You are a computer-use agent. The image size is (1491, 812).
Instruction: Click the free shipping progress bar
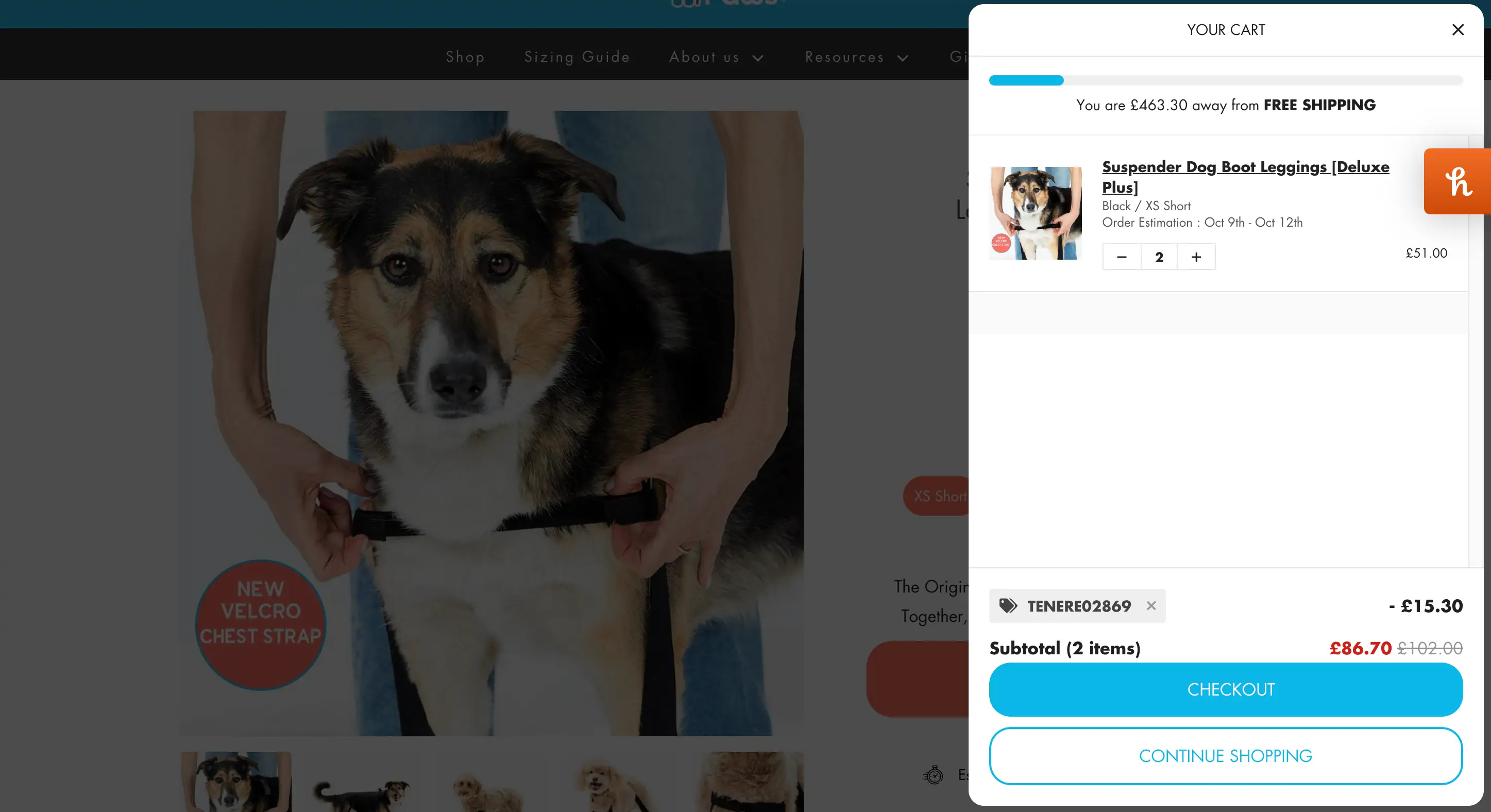pyautogui.click(x=1225, y=80)
